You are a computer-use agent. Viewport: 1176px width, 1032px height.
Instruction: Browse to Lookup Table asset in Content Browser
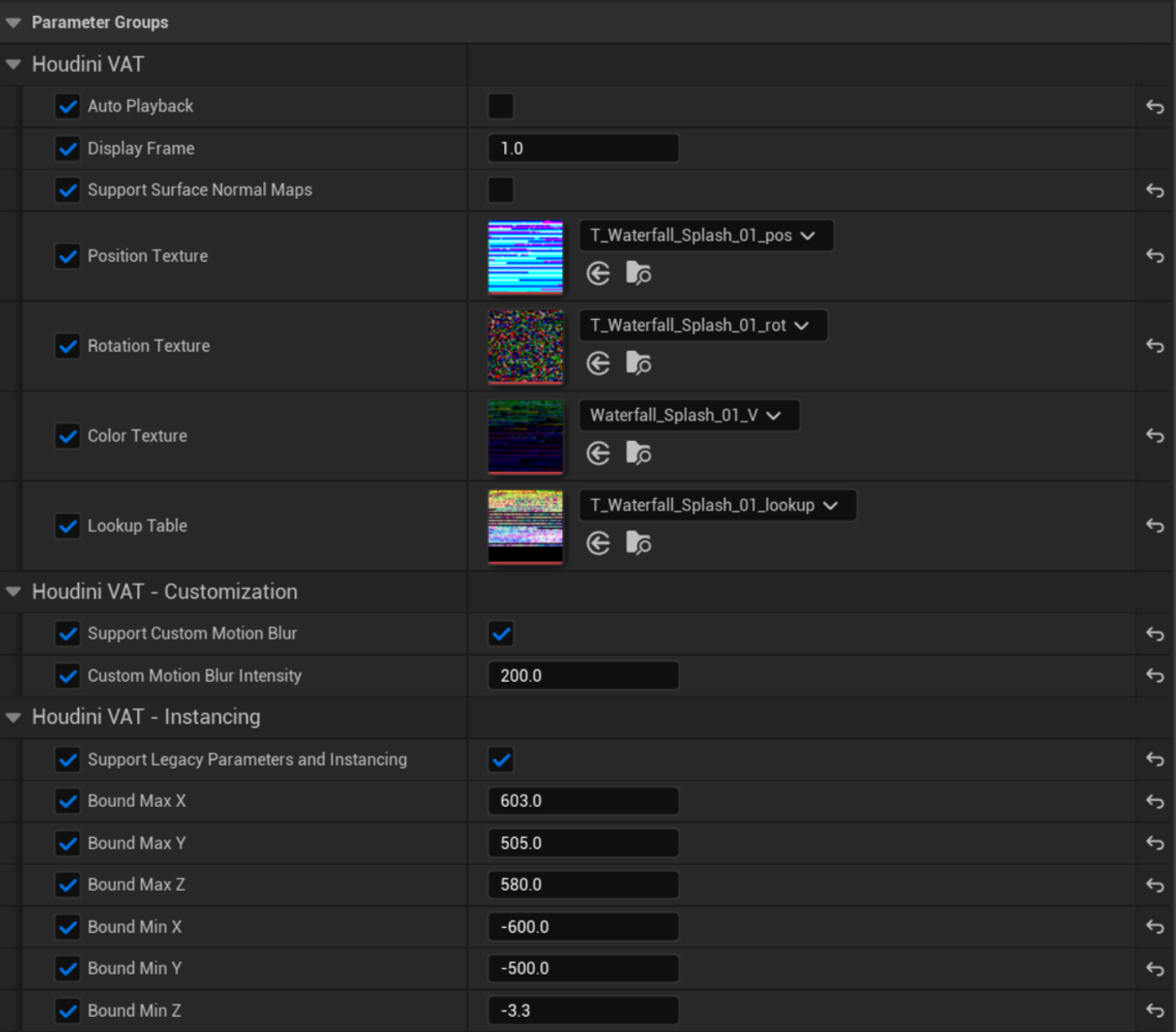[638, 543]
